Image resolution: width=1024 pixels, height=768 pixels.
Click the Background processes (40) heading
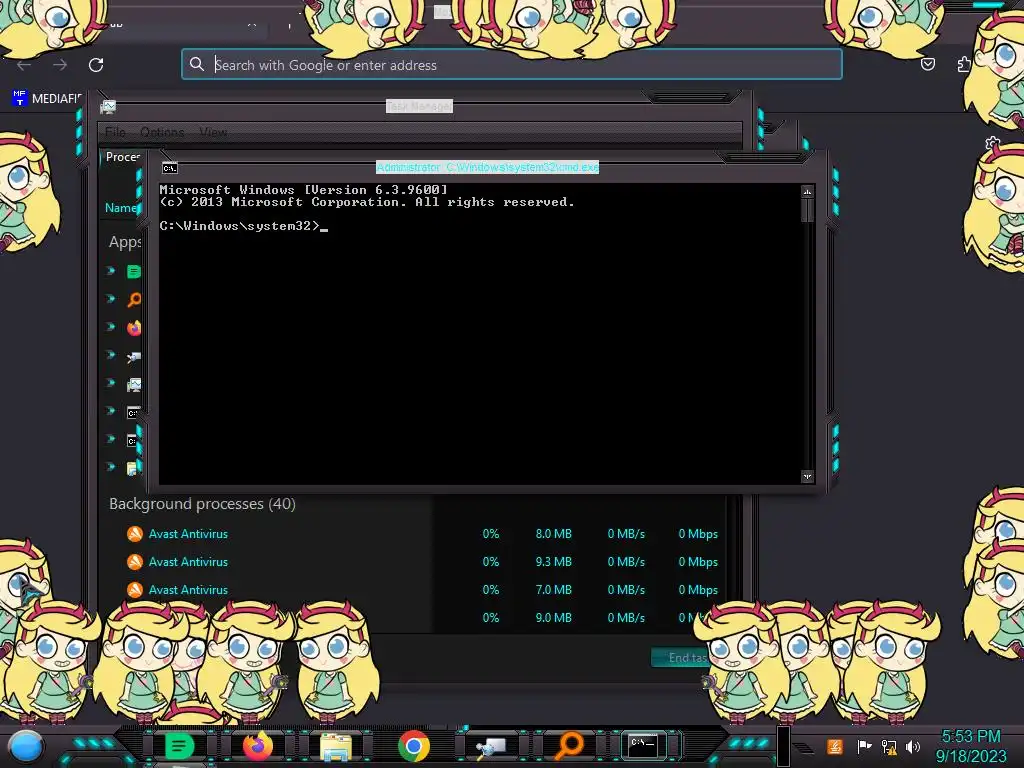(202, 504)
